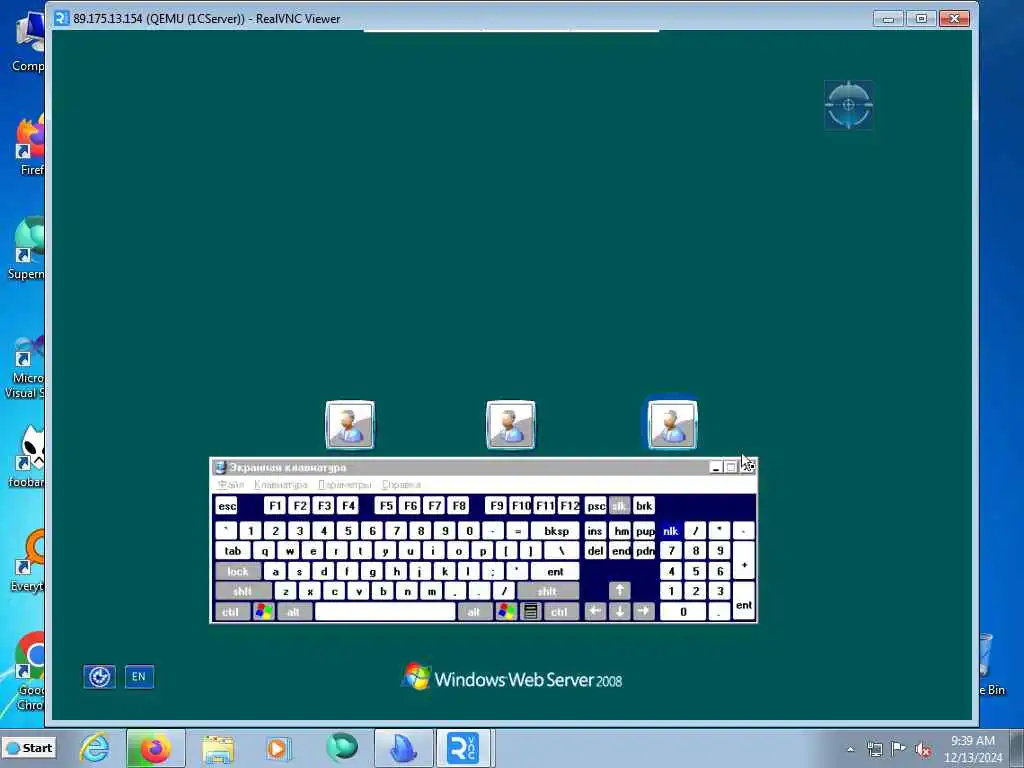Click the letter q key
The width and height of the screenshot is (1024, 768).
pyautogui.click(x=264, y=551)
